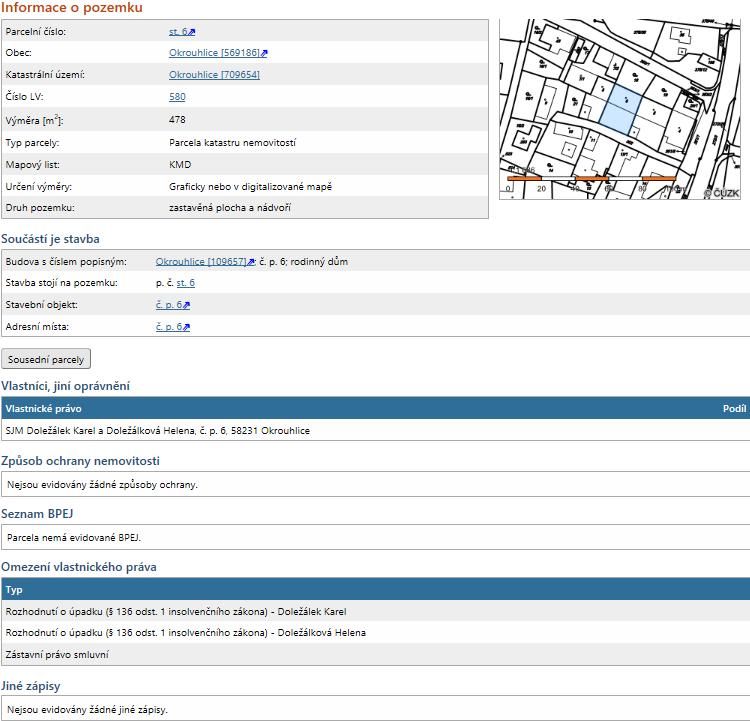Screen dimensions: 750x721
Task: Click the text Parcela nemá evidované BPEJ
Action: click(x=74, y=538)
